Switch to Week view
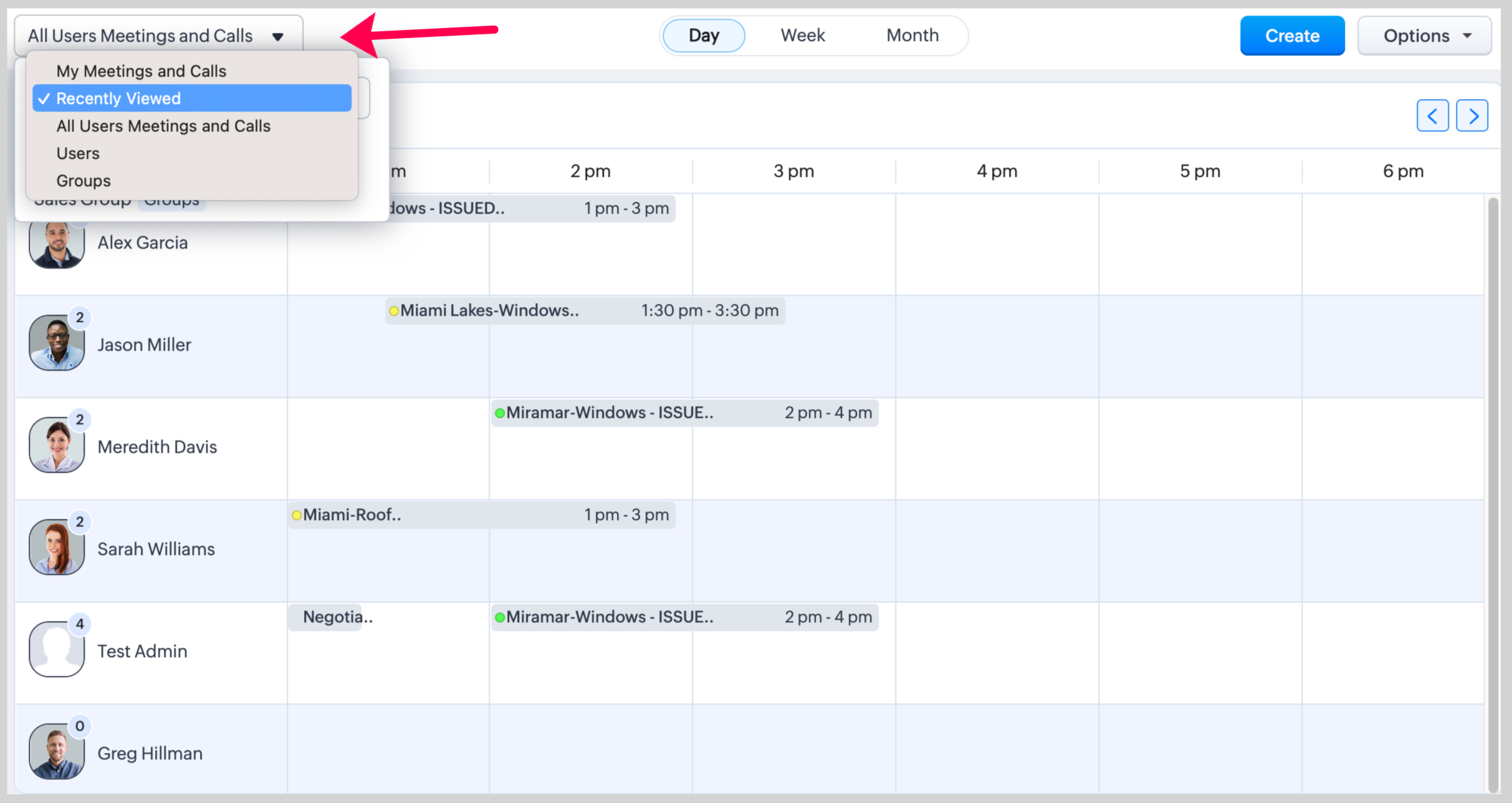This screenshot has width=1512, height=803. click(803, 36)
